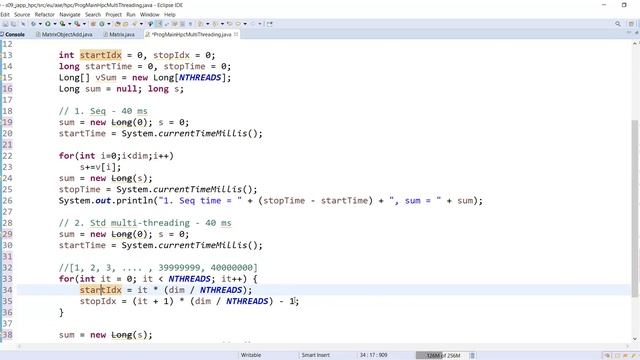640x360 pixels.
Task: Run garbage collector trash icon
Action: (472, 356)
